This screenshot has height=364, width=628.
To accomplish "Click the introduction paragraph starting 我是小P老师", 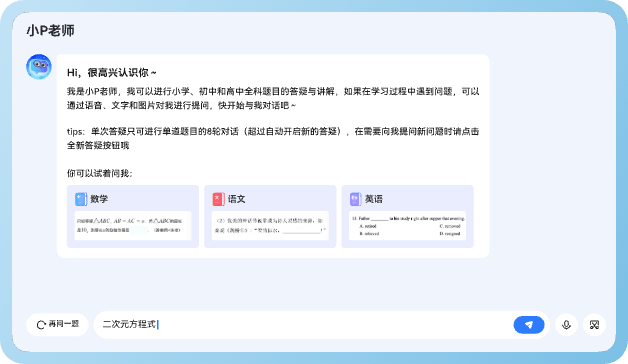I will [x=273, y=98].
